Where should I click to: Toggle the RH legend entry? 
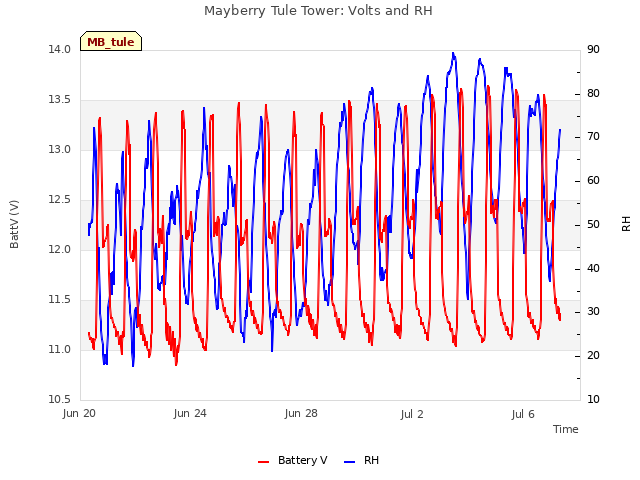point(361,460)
